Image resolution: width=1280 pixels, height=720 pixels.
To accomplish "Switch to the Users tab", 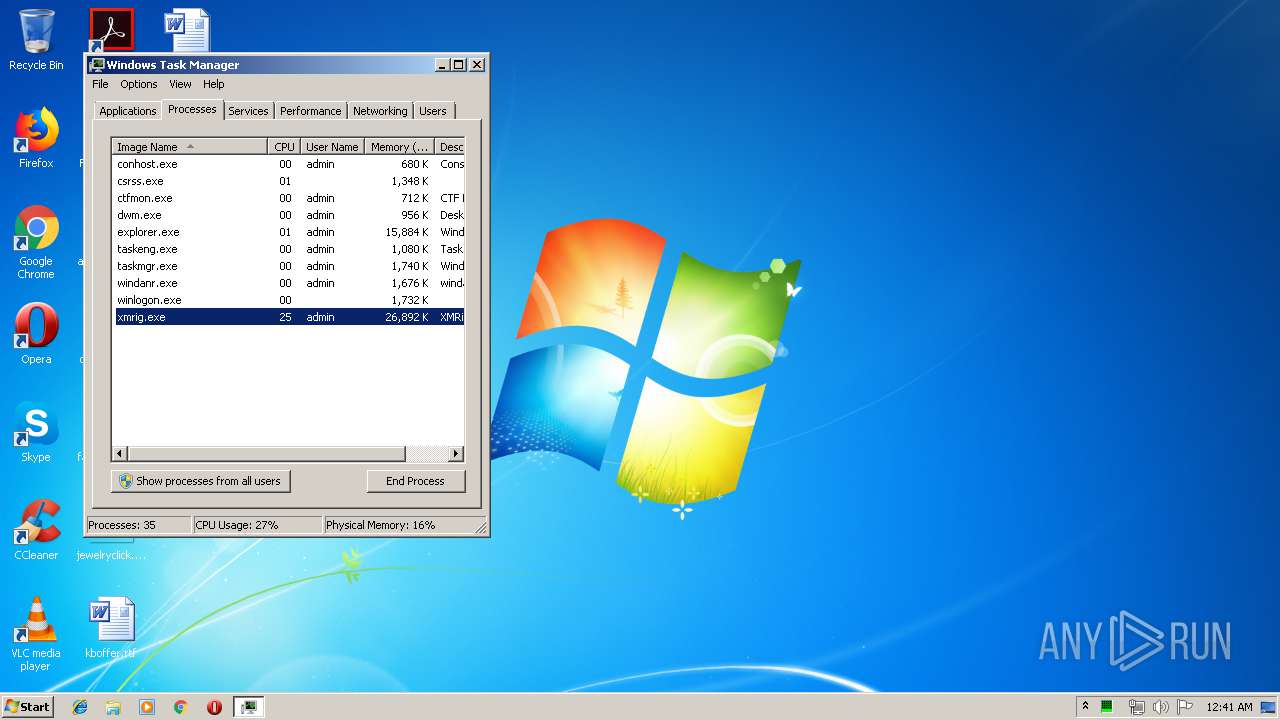I will point(433,111).
